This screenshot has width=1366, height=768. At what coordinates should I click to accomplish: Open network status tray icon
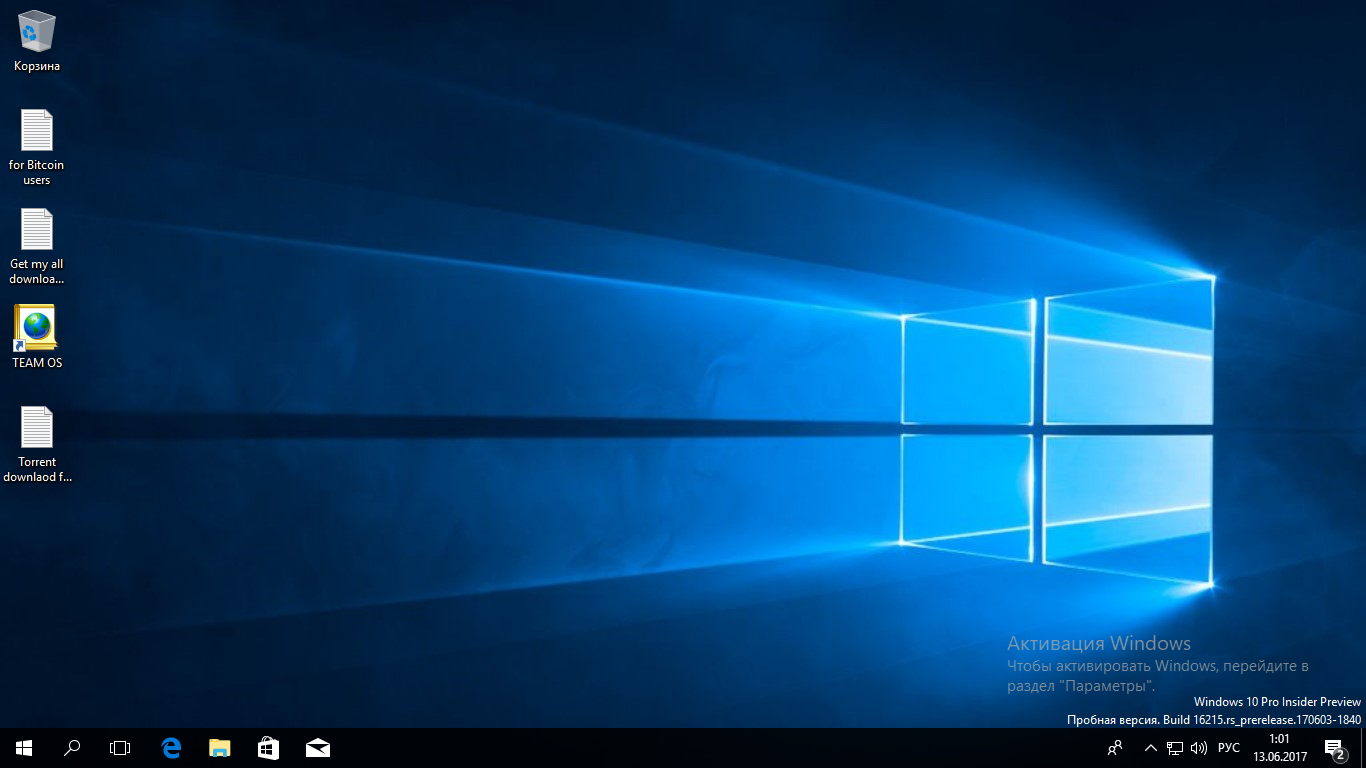(x=1175, y=748)
